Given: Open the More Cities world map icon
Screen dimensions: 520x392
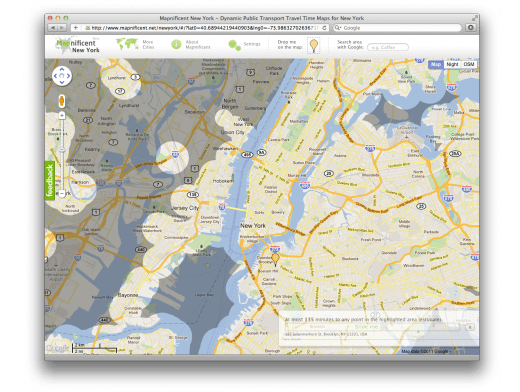Looking at the screenshot, I should tap(127, 44).
